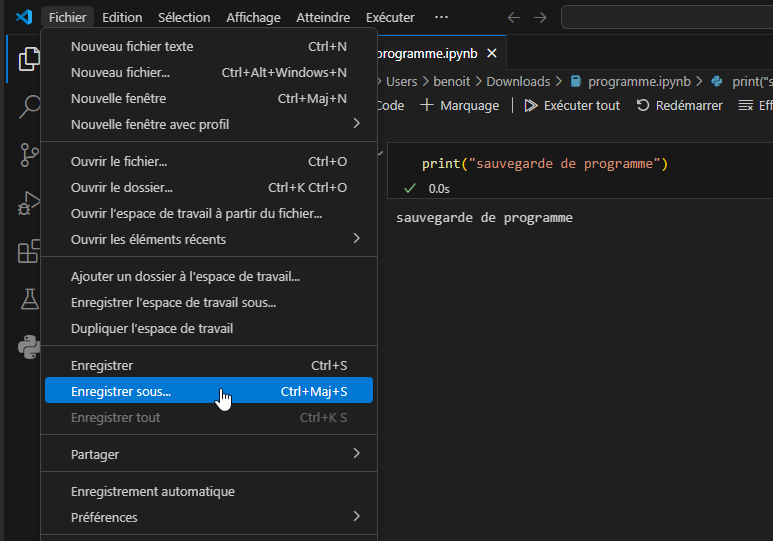This screenshot has width=773, height=541.
Task: Open the Search view in activity bar
Action: [x=29, y=107]
